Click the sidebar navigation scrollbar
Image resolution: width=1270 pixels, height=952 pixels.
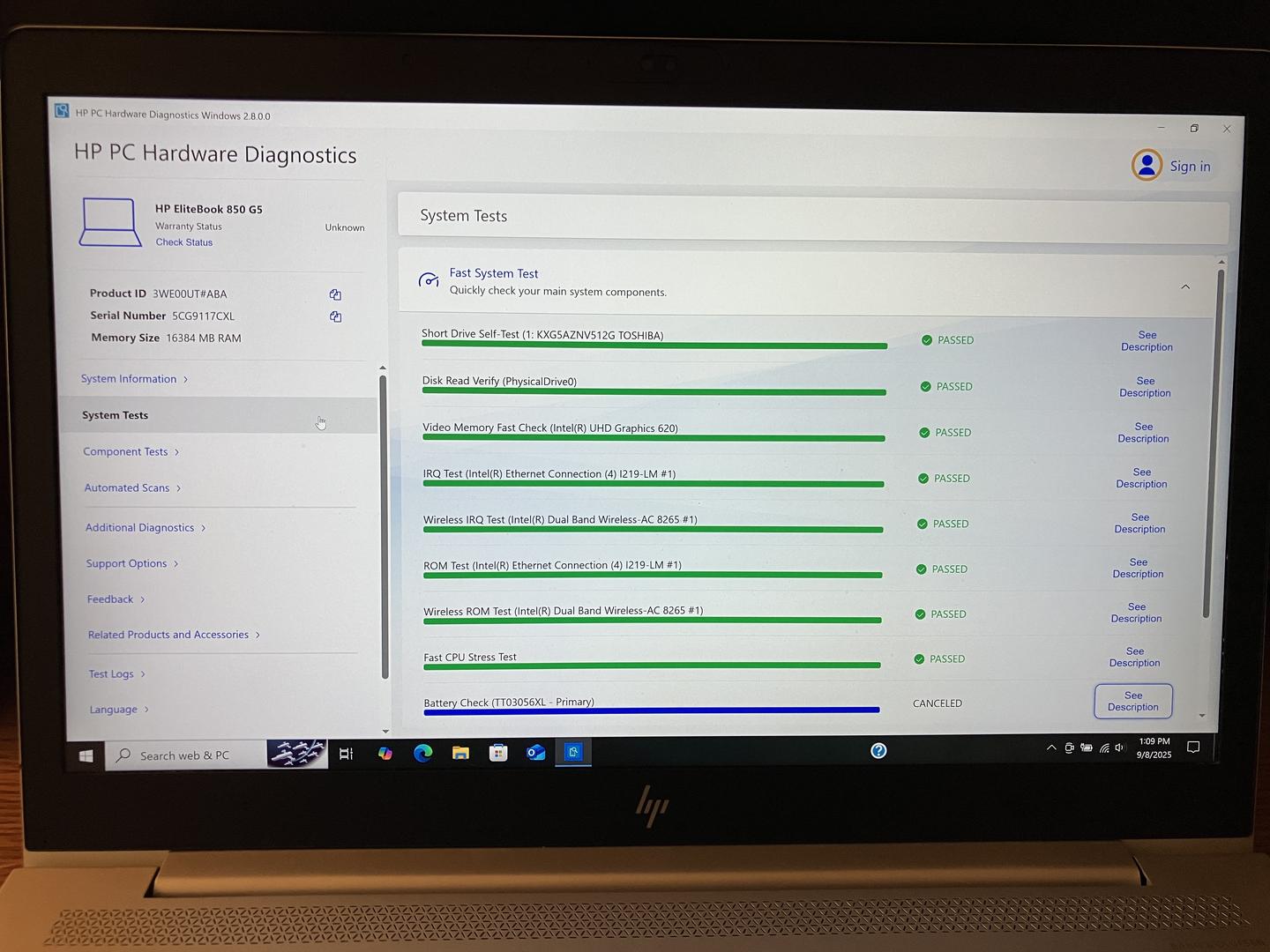385,527
